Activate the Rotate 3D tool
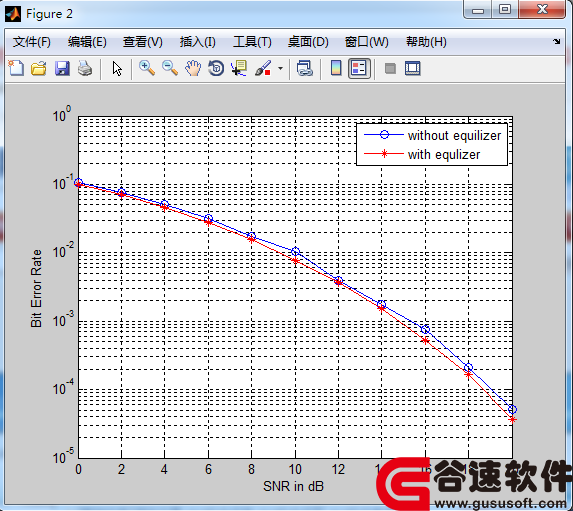This screenshot has width=573, height=511. 216,68
